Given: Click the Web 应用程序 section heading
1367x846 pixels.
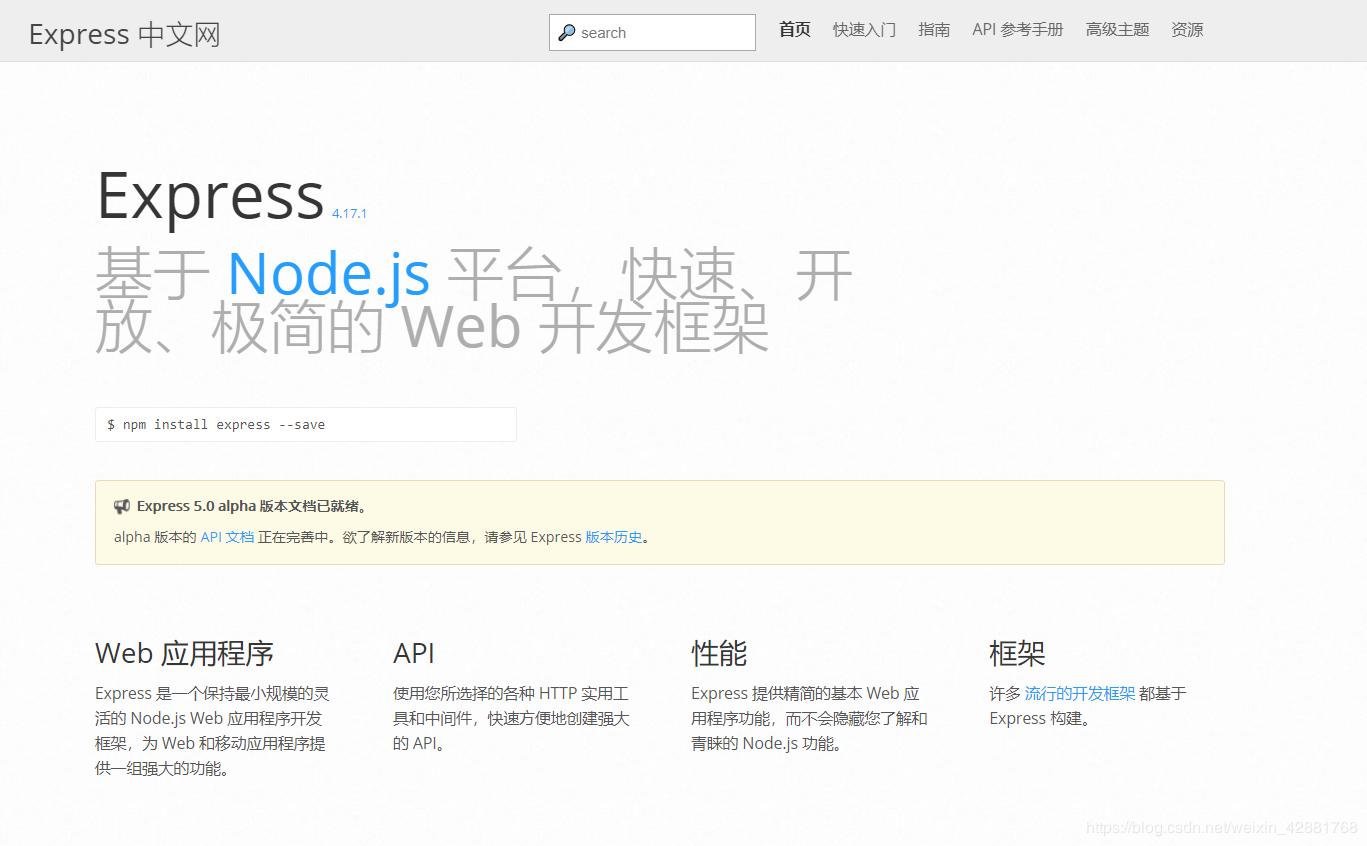Looking at the screenshot, I should pos(184,653).
